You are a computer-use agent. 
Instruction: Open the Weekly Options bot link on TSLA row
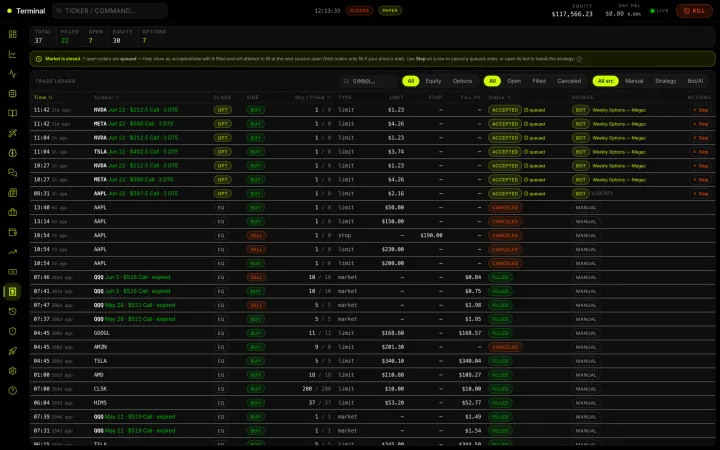pos(619,152)
